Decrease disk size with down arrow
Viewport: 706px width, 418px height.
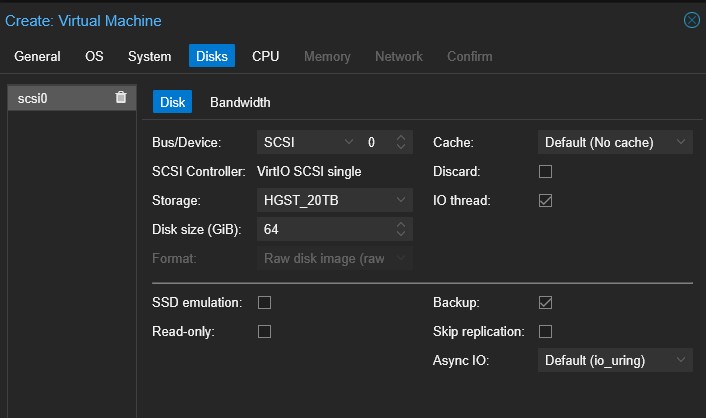pyautogui.click(x=401, y=235)
